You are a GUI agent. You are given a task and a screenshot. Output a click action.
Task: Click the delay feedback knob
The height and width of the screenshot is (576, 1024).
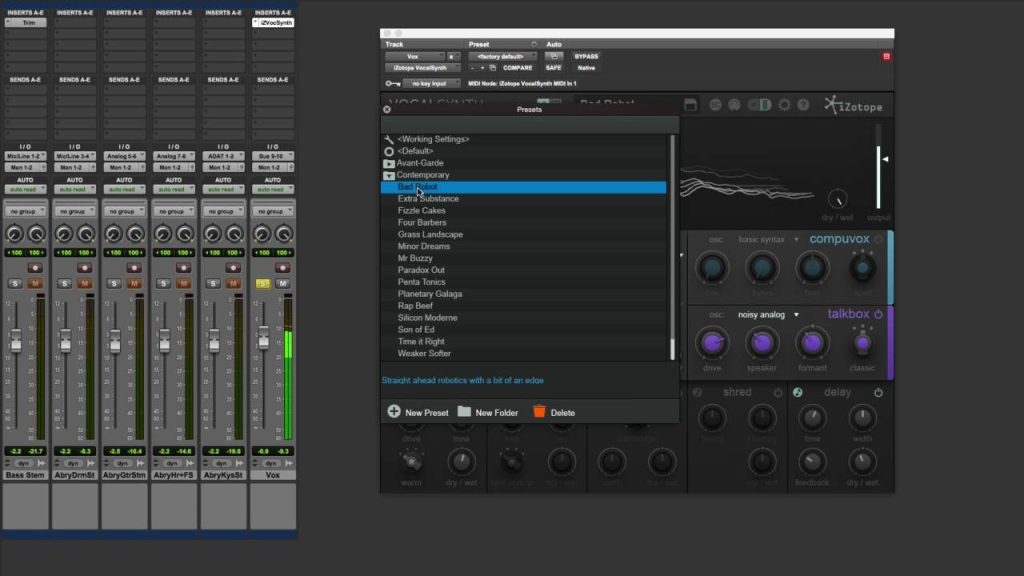(x=812, y=462)
